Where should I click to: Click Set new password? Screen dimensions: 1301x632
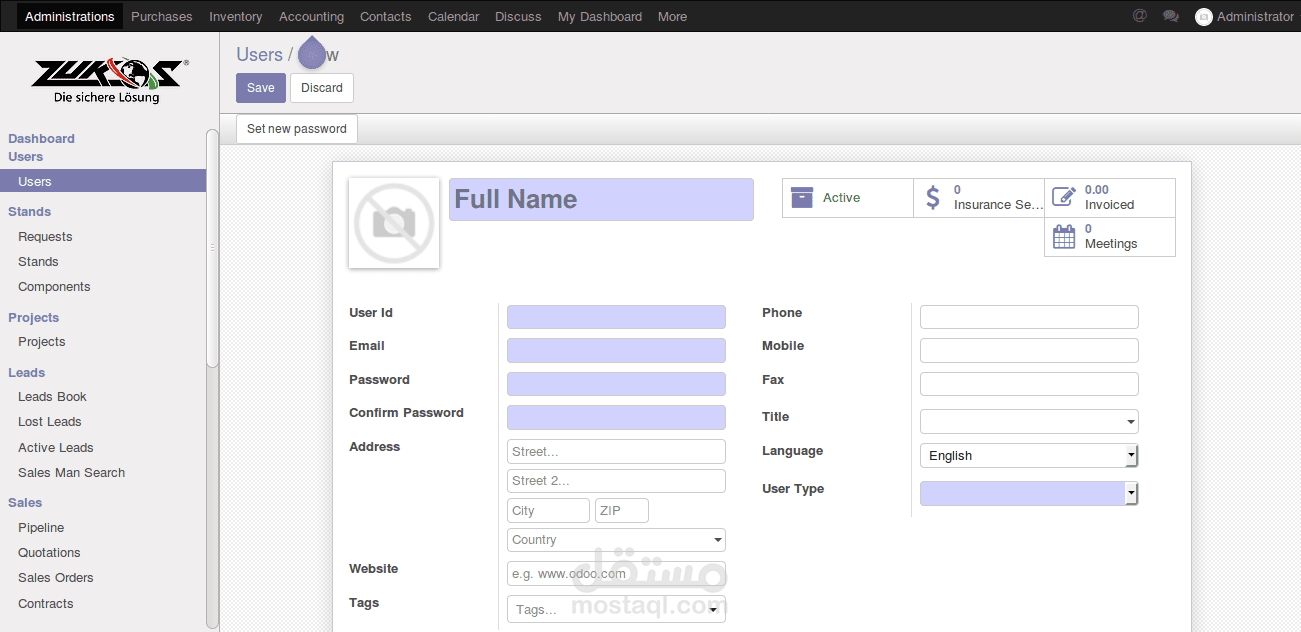tap(296, 128)
